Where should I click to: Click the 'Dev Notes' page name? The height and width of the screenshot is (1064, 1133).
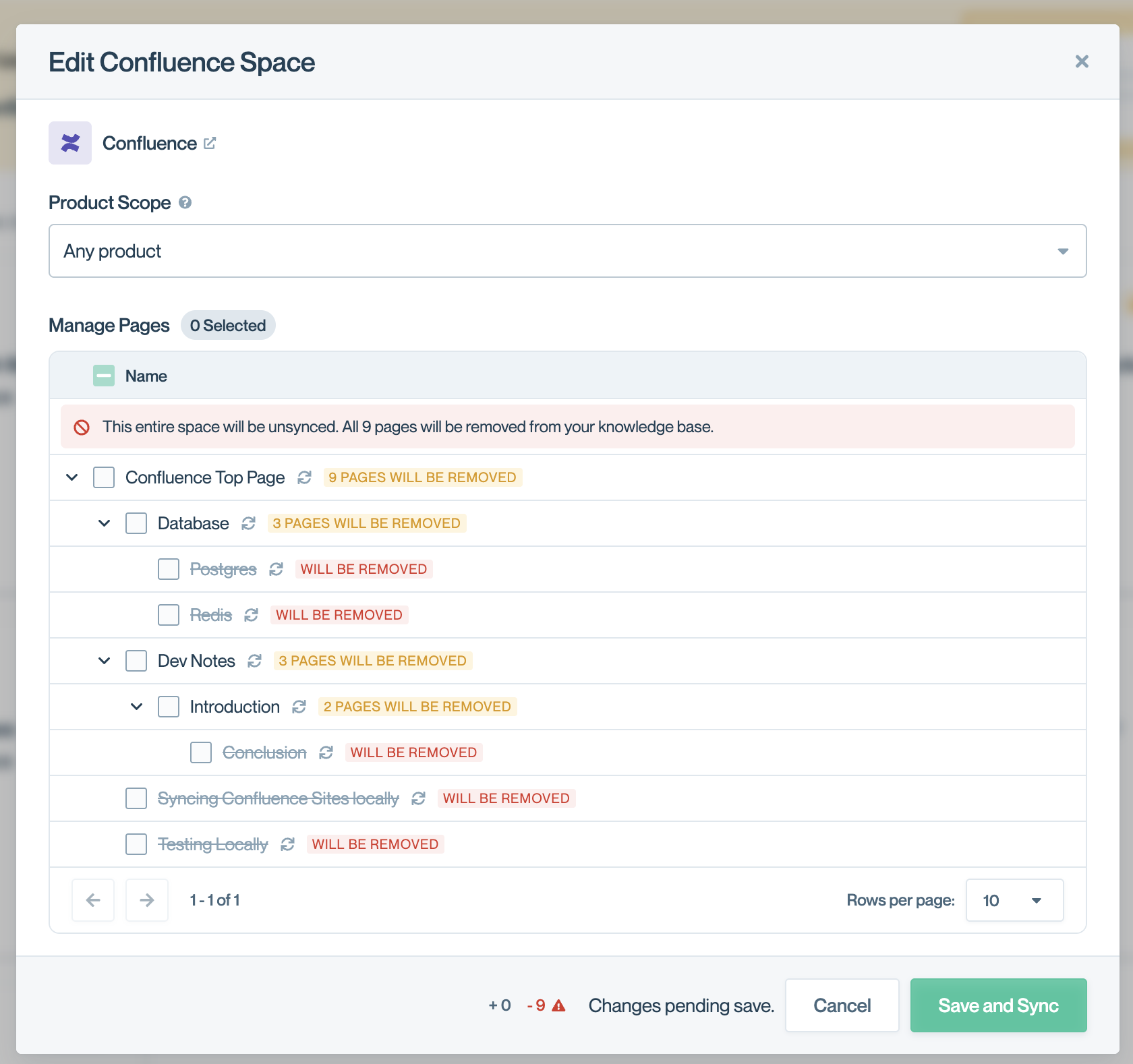coord(196,661)
